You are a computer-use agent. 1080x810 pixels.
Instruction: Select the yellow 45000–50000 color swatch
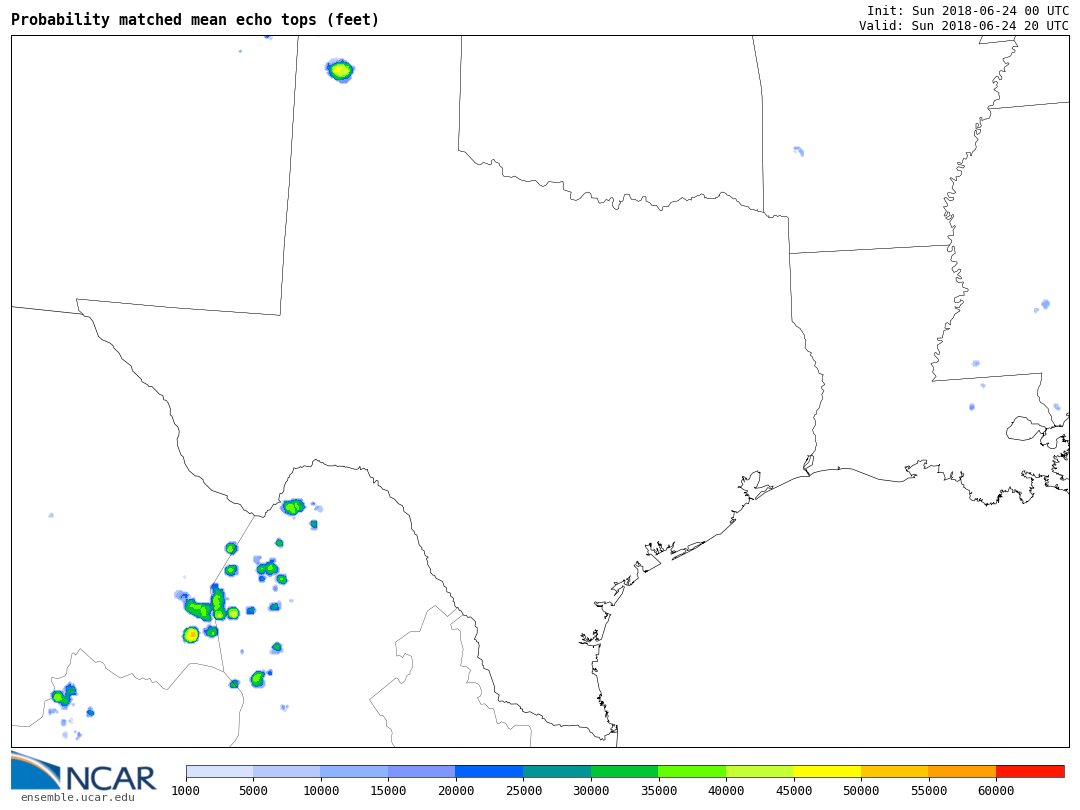tap(827, 772)
